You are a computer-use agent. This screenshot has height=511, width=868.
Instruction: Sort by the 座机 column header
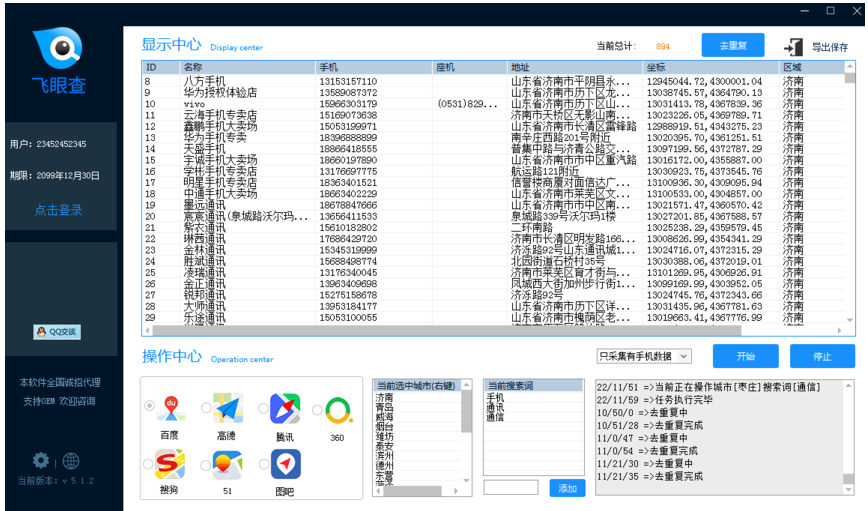(469, 67)
